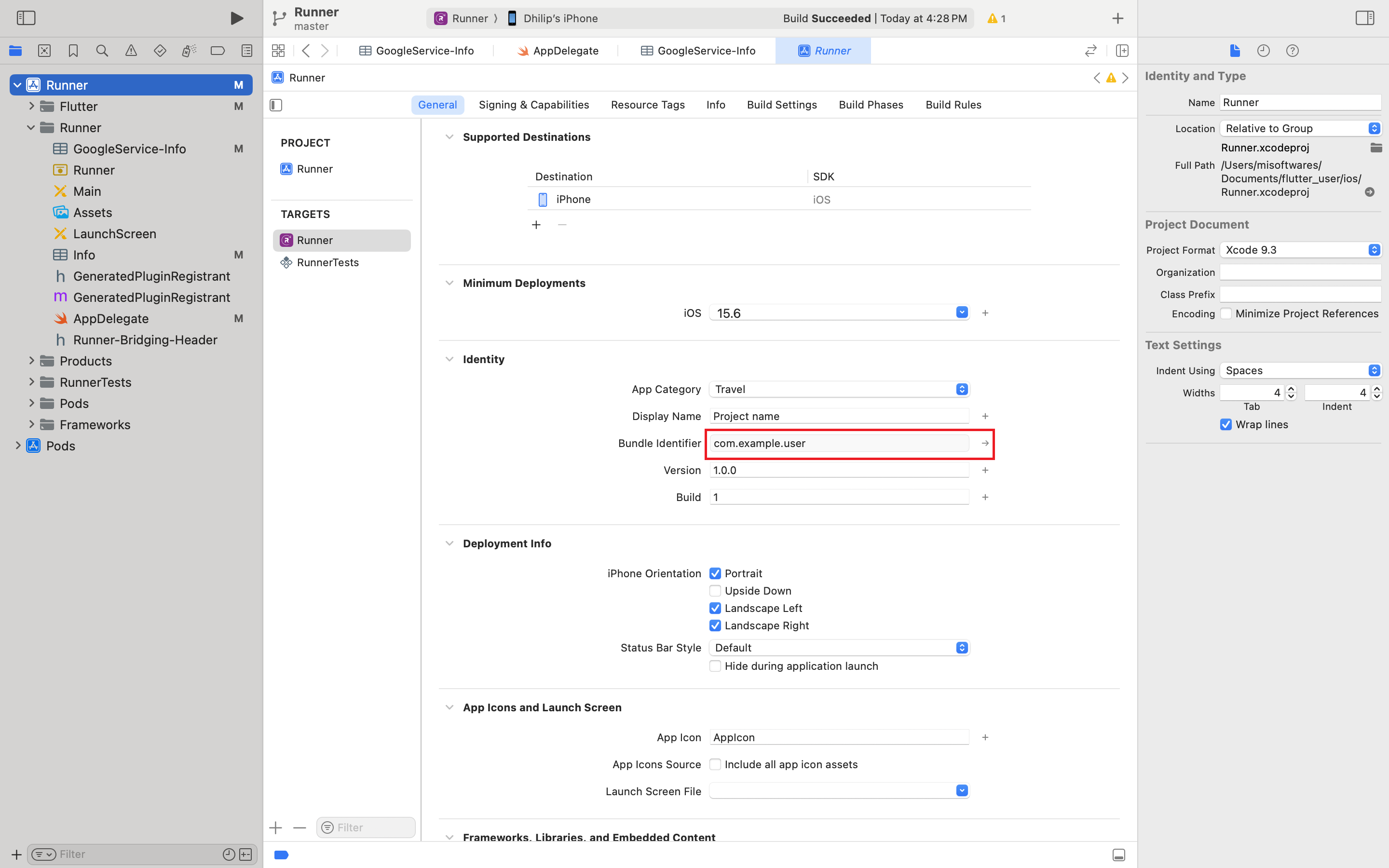Screen dimensions: 1389x868
Task: Enable Upside Down orientation
Action: tap(715, 591)
